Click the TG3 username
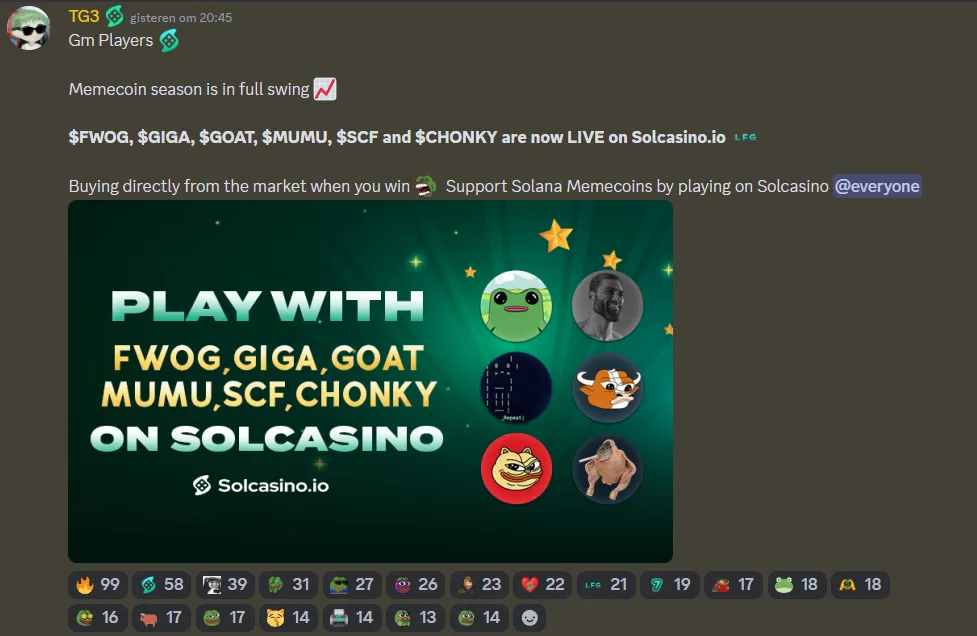This screenshot has height=636, width=977. [x=83, y=16]
